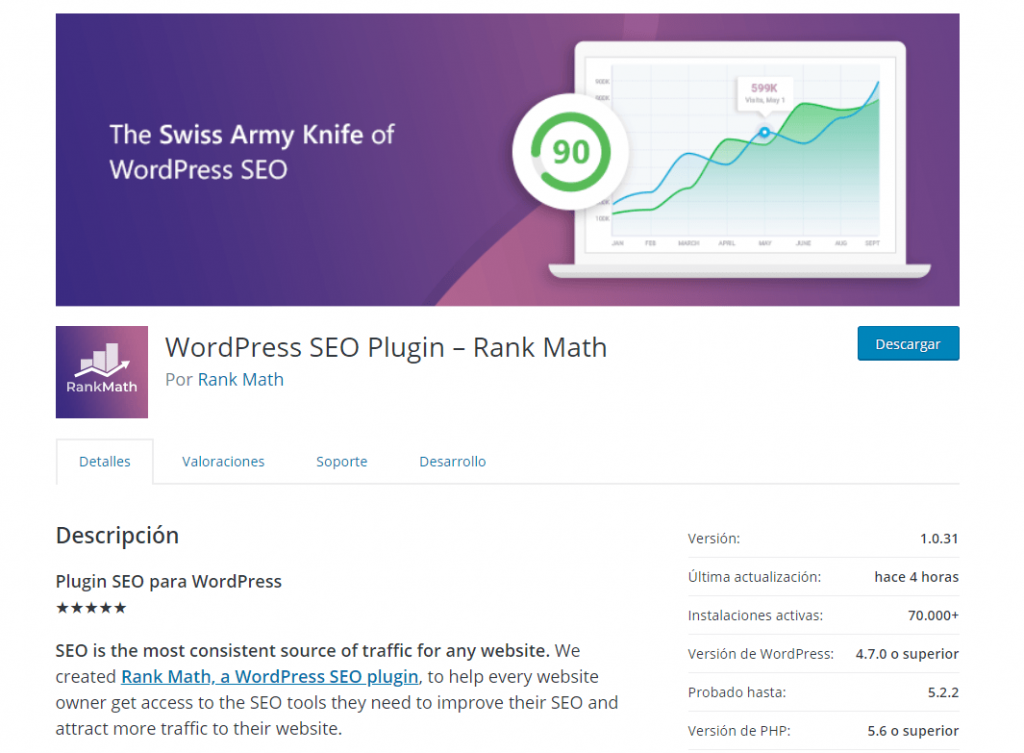Viewport: 1024px width, 753px height.
Task: Click the 'Versión de WordPress:' label
Action: pos(761,654)
